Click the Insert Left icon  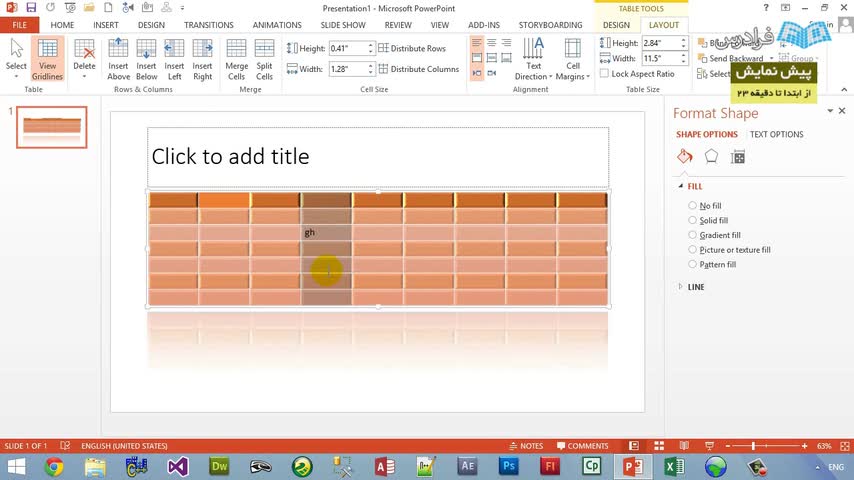(174, 59)
